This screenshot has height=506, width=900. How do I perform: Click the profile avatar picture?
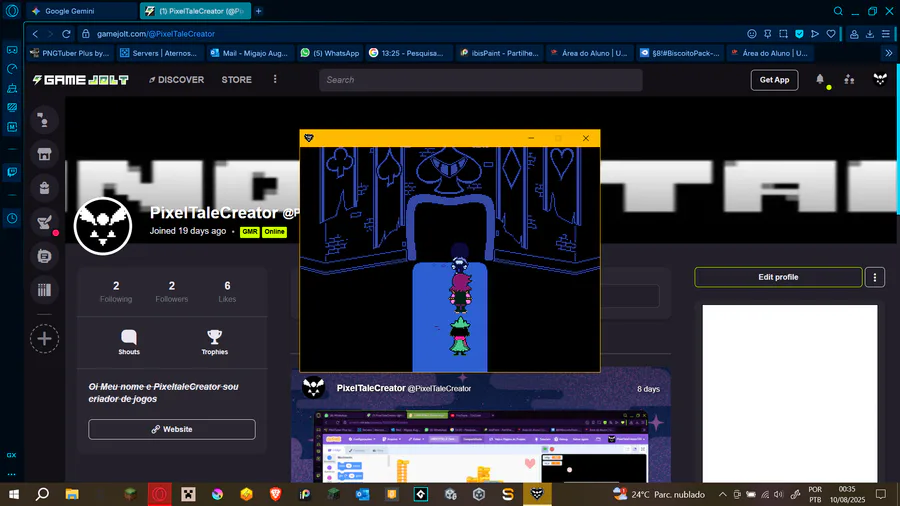click(x=103, y=226)
